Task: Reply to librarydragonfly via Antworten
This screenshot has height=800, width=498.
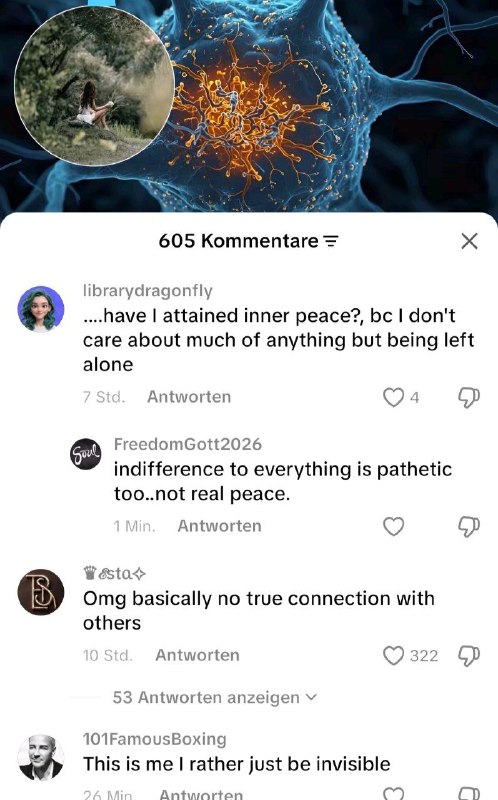Action: coord(189,397)
